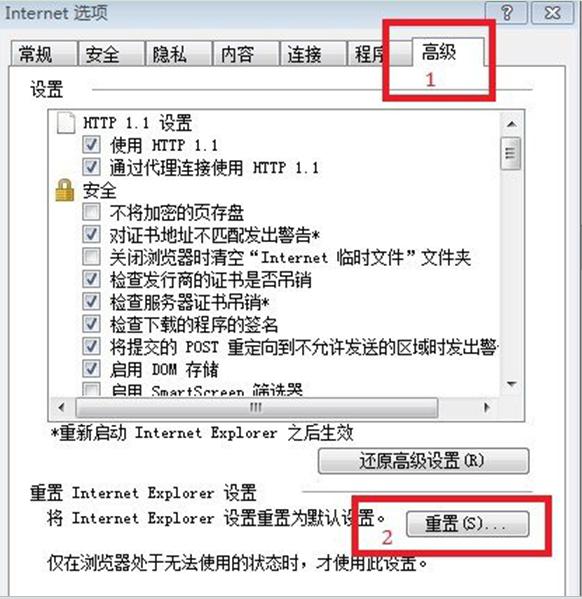Click the 还原高级设置(R) button

pos(423,461)
